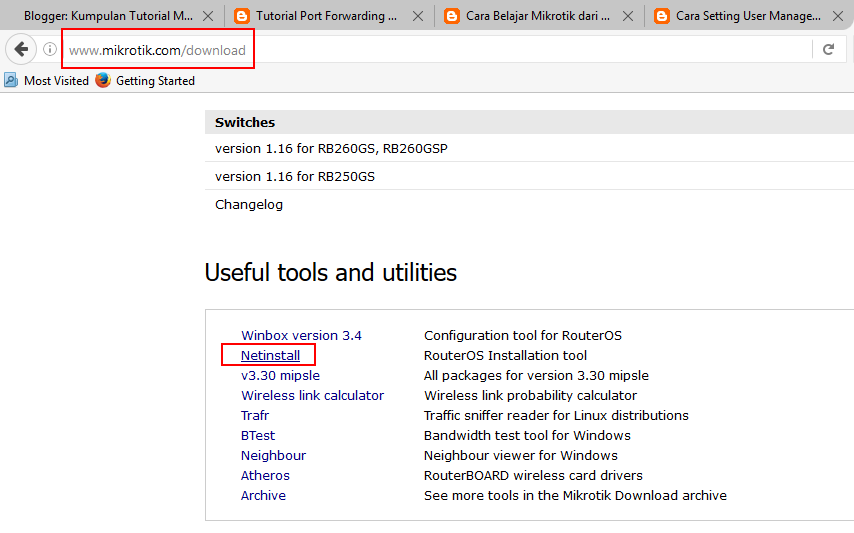Image resolution: width=854 pixels, height=533 pixels.
Task: Go back with the browser back arrow
Action: pyautogui.click(x=21, y=50)
